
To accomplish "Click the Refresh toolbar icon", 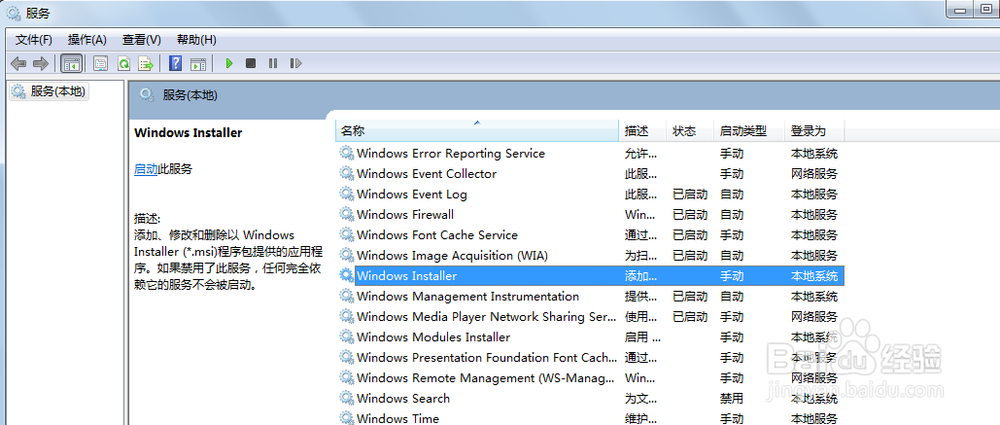I will click(123, 64).
